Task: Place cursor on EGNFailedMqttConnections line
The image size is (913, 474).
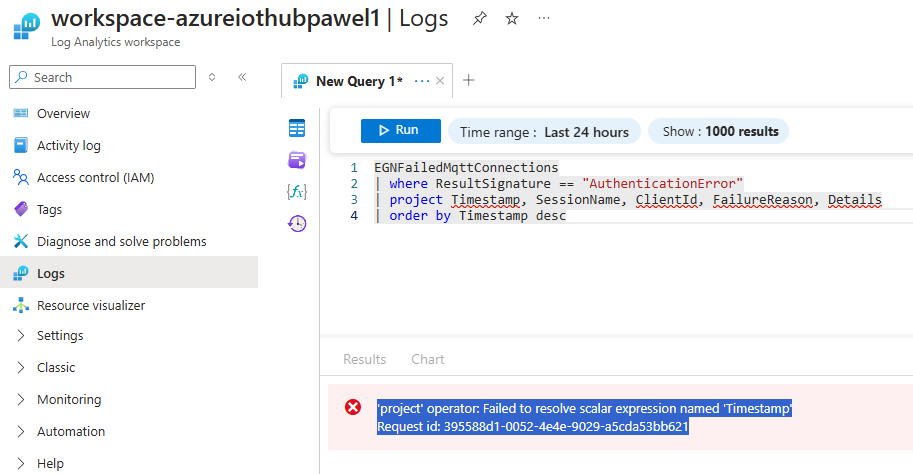Action: (466, 168)
